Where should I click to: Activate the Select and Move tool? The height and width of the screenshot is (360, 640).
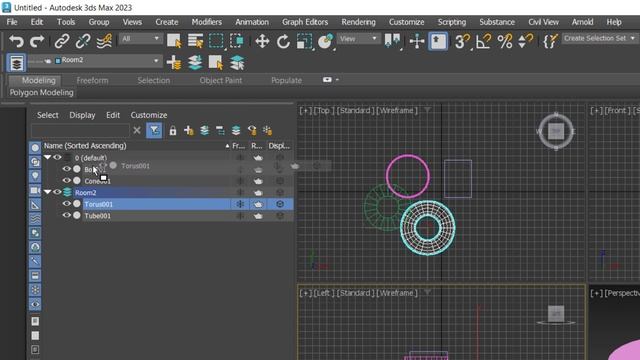pos(262,41)
